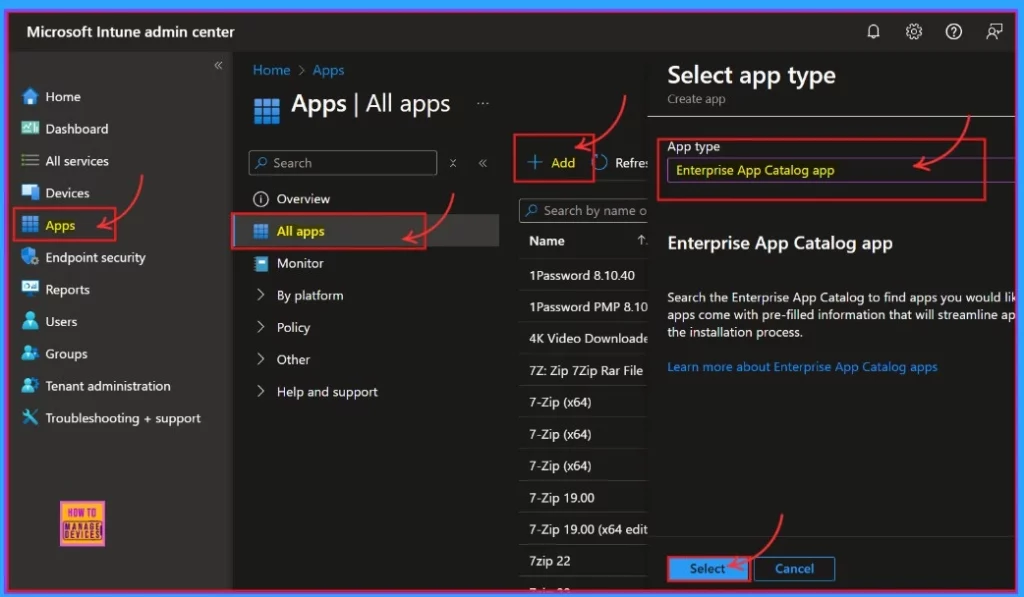Open the ellipsis menu beside All apps title

tap(483, 103)
